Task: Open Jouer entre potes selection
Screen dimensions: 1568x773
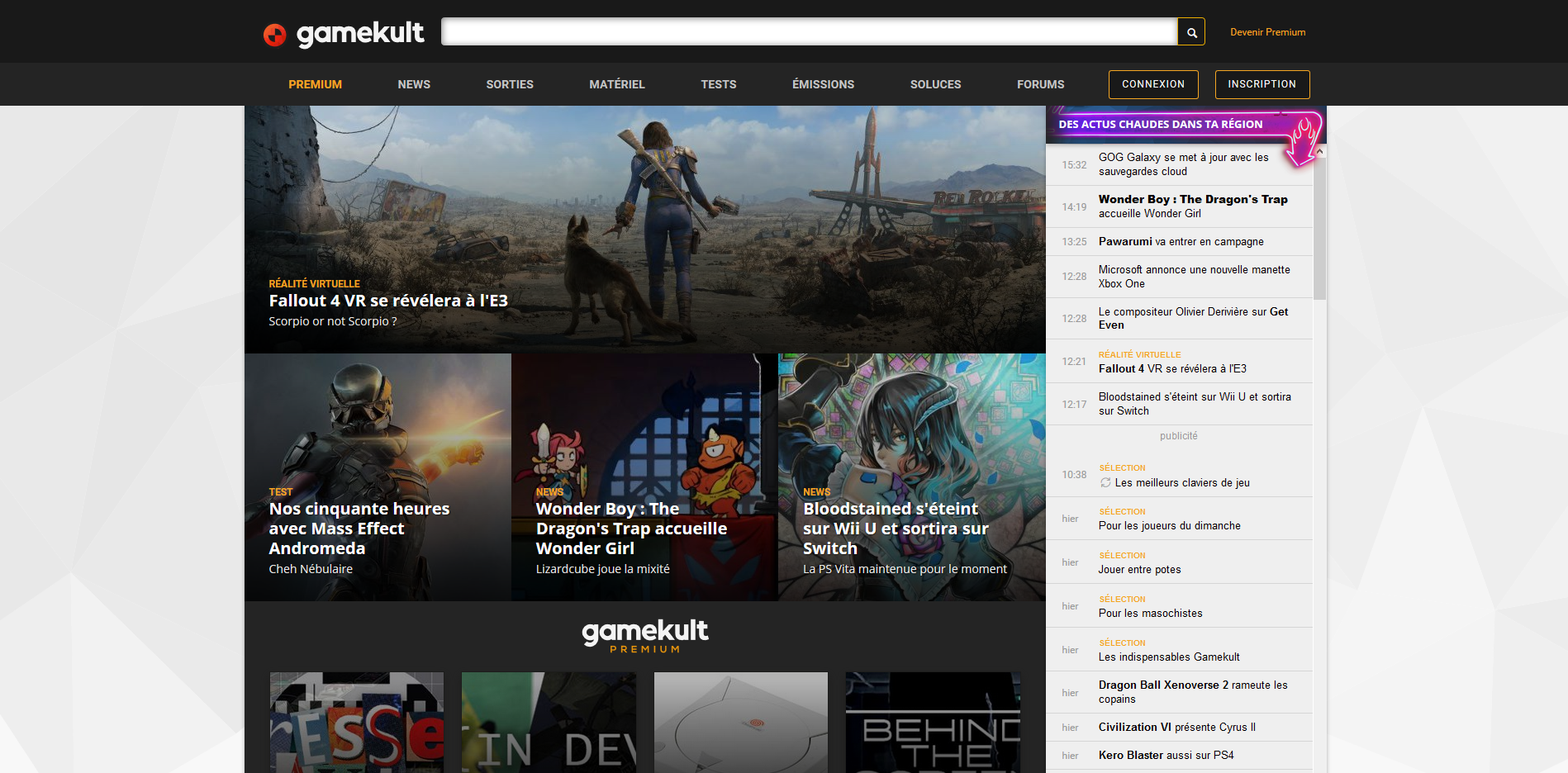Action: pos(1139,570)
